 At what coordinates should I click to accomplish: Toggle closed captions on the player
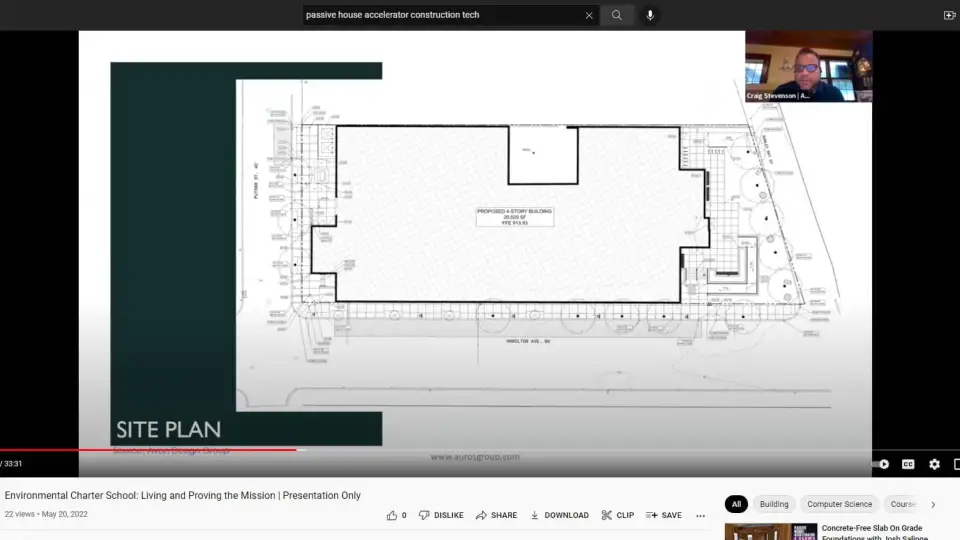coord(908,464)
